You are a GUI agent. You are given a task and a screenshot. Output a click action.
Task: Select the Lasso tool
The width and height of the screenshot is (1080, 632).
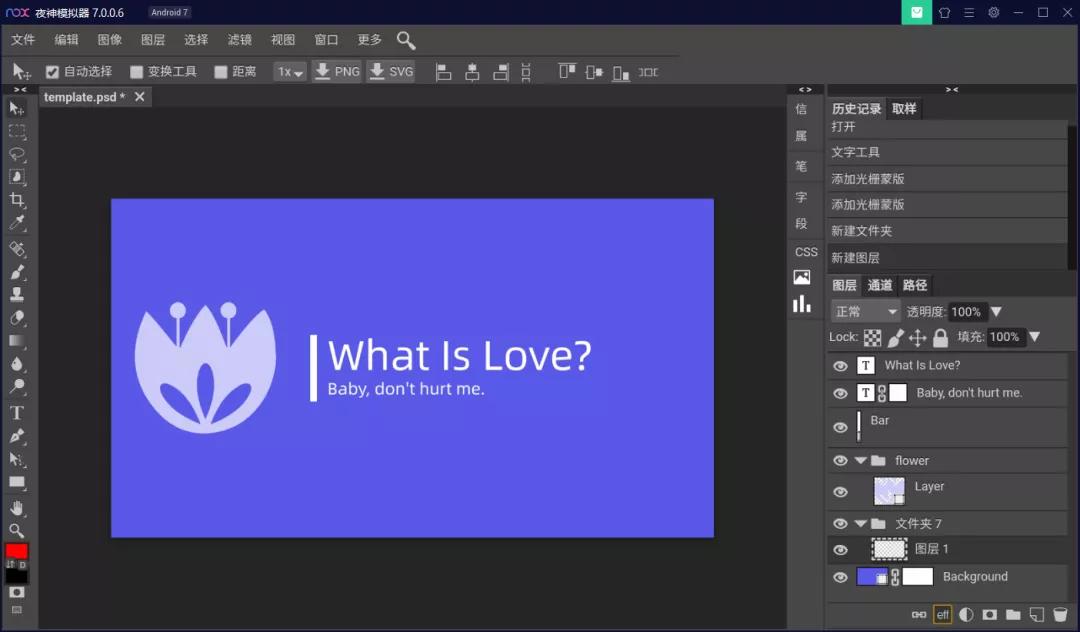(x=18, y=154)
